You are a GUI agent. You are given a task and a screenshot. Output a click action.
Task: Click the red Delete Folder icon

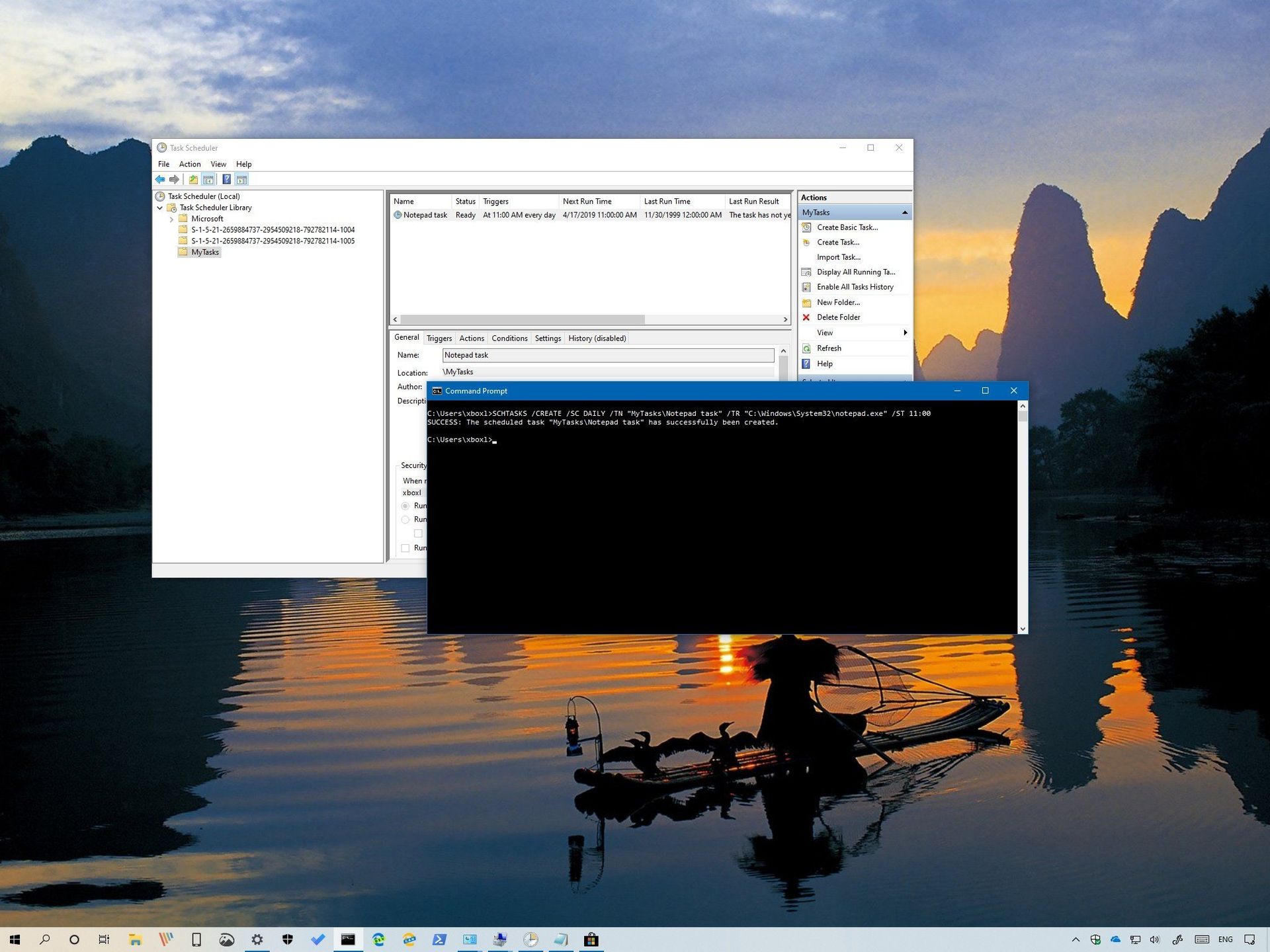click(806, 317)
